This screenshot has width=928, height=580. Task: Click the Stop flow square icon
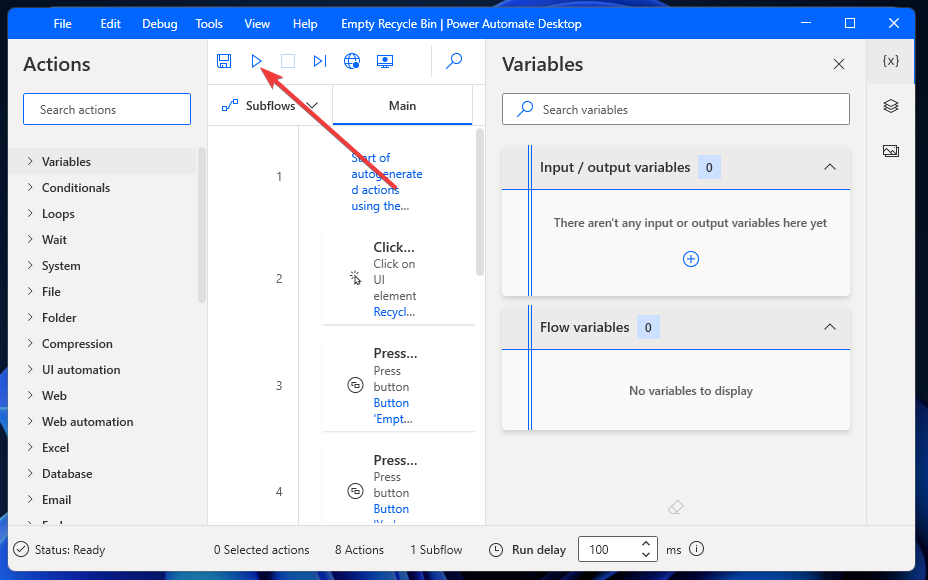[288, 61]
